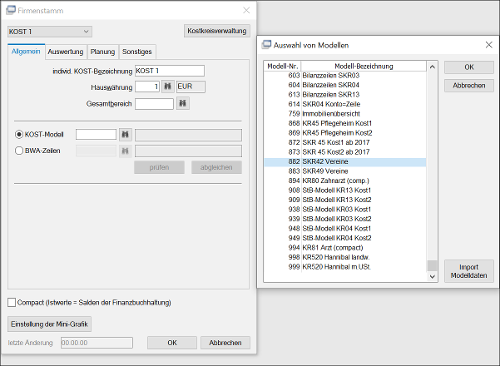
Task: Click the Modell-Bezeichnung column header
Action: [x=364, y=66]
